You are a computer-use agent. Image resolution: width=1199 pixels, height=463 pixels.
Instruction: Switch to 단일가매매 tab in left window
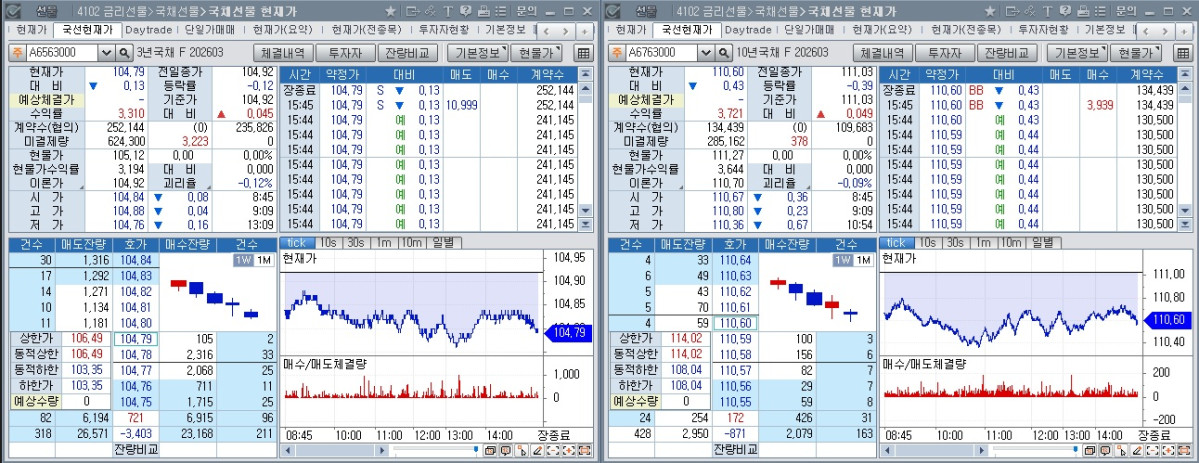coord(210,31)
